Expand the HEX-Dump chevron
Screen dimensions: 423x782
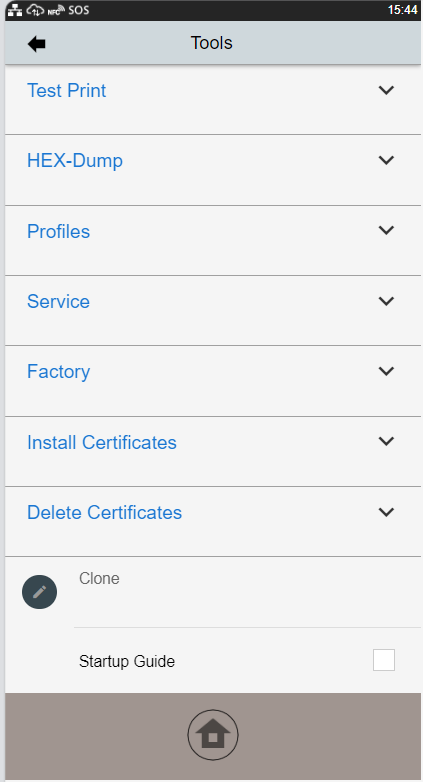coord(387,160)
